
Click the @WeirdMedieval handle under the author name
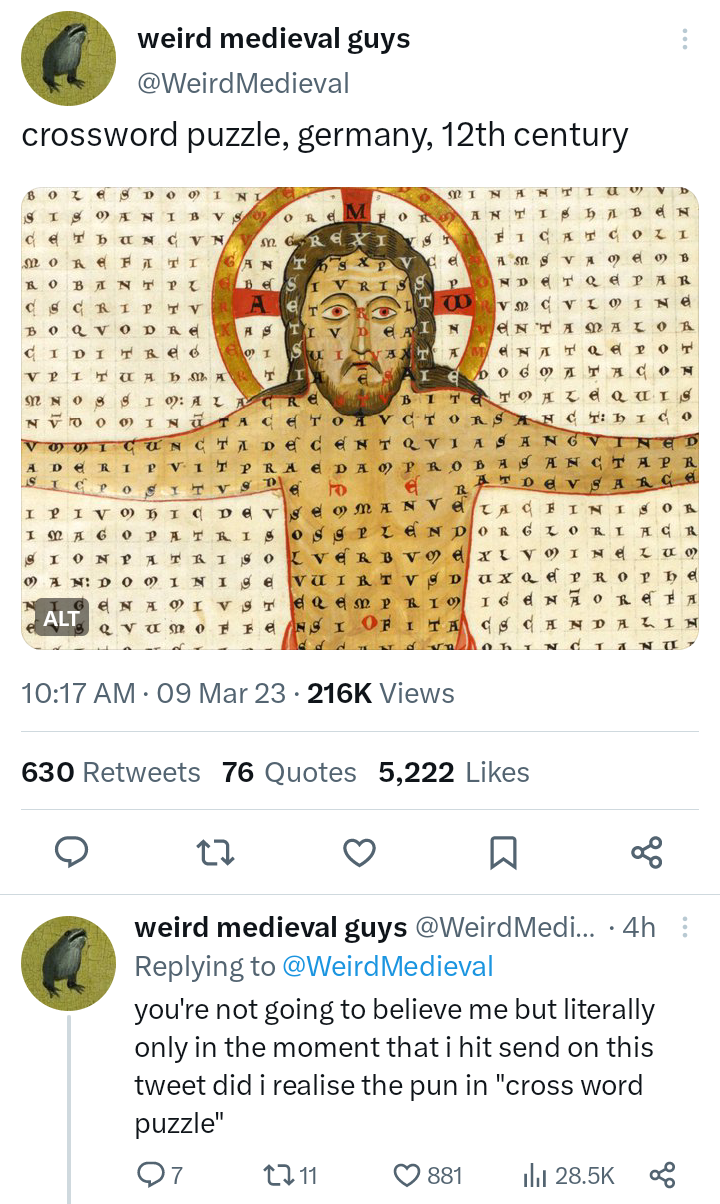pos(243,82)
